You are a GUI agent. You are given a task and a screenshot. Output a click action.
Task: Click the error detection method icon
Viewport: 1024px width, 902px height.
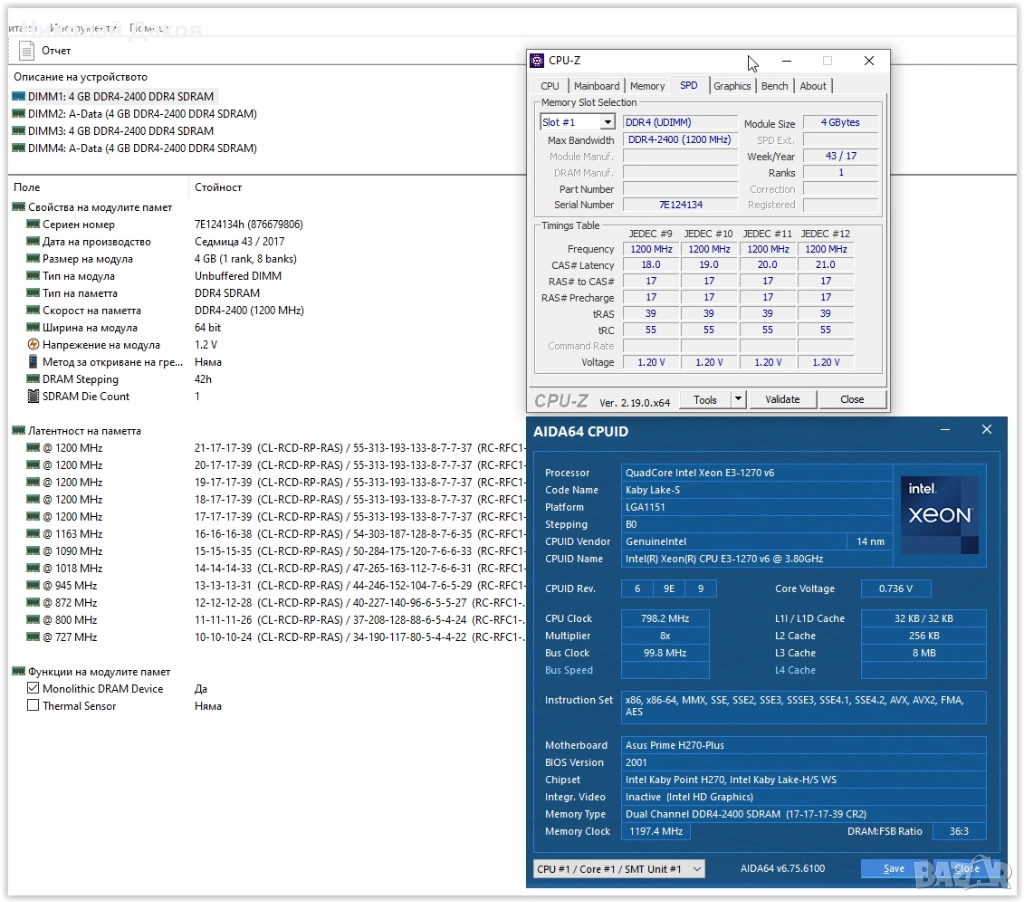pos(33,362)
